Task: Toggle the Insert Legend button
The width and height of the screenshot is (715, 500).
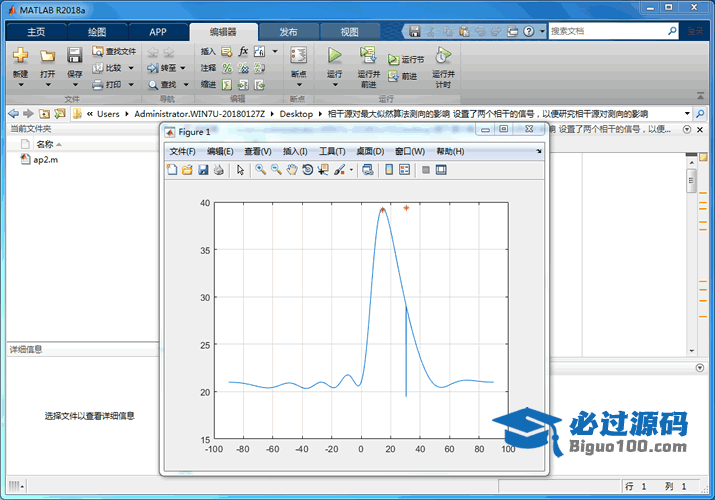Action: [x=404, y=170]
